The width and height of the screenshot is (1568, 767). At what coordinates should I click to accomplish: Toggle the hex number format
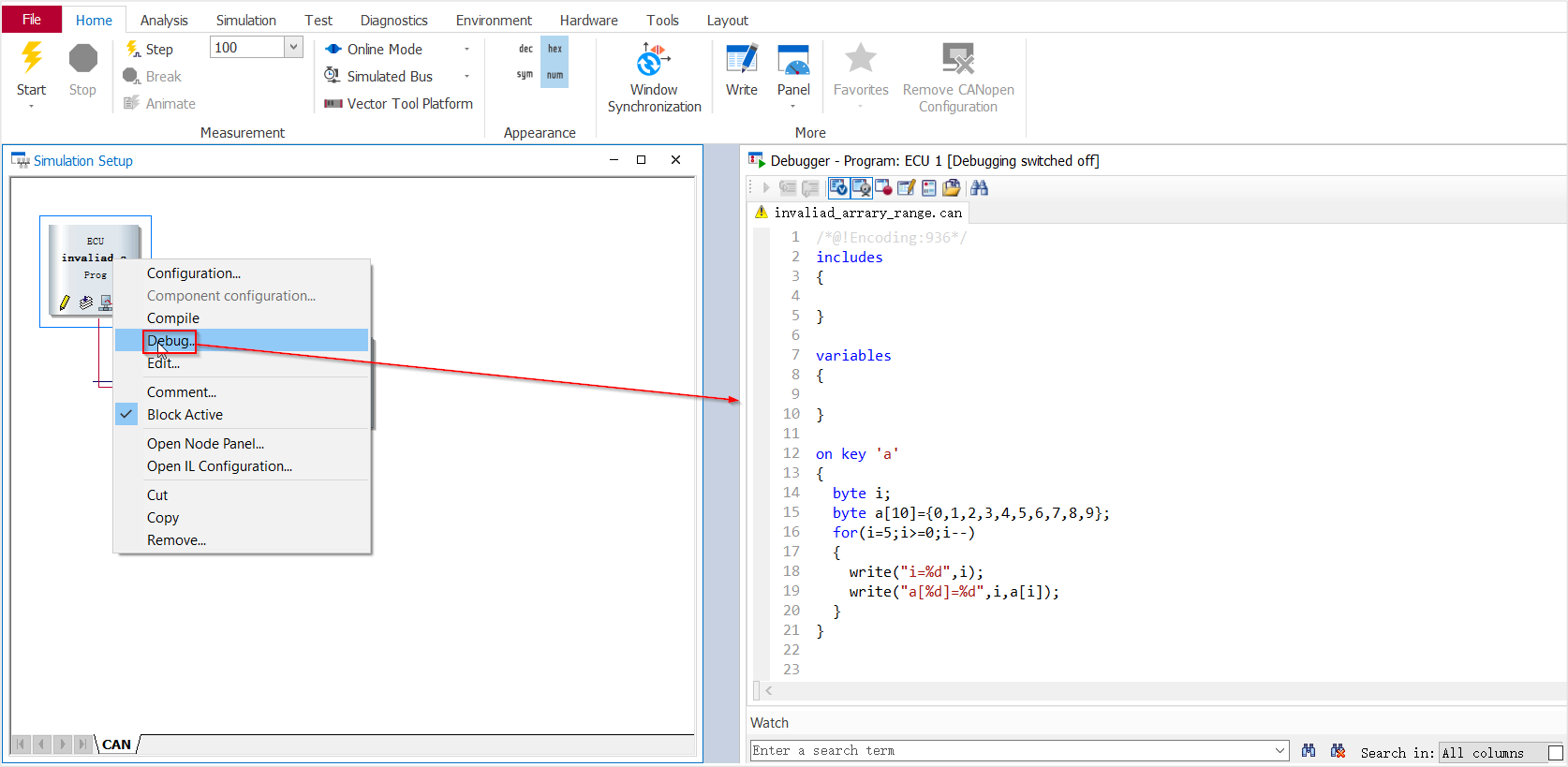tap(555, 49)
